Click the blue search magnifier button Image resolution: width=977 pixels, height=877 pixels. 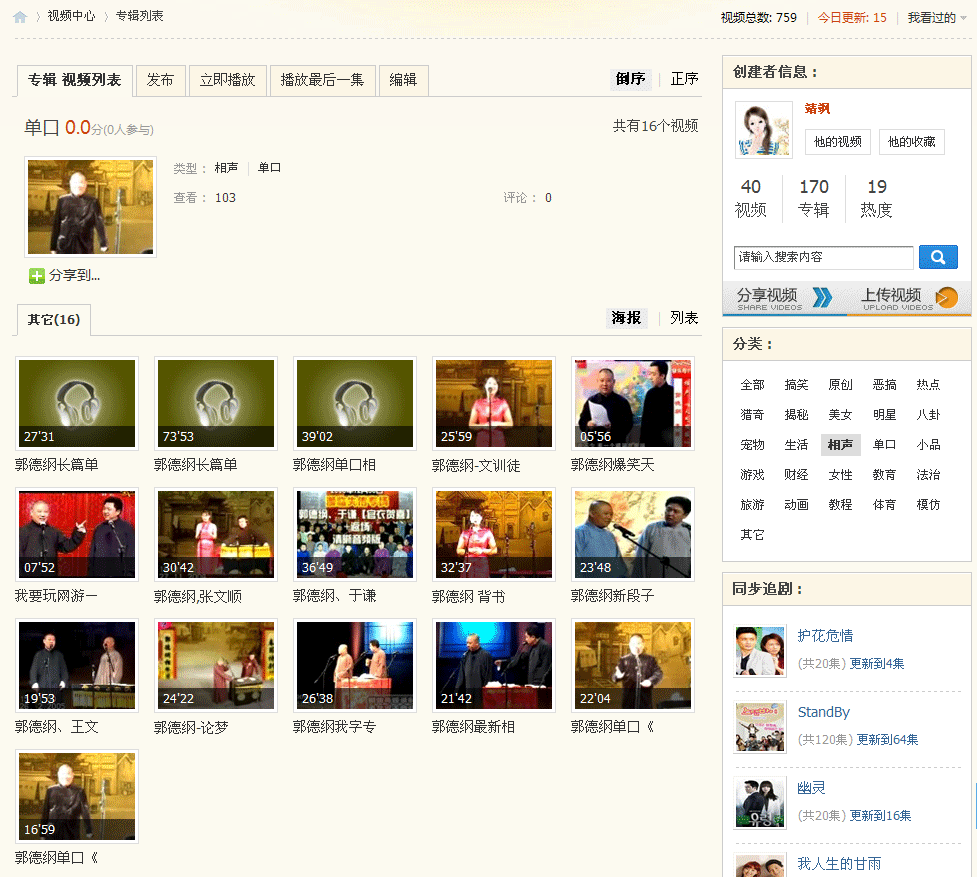pyautogui.click(x=938, y=257)
